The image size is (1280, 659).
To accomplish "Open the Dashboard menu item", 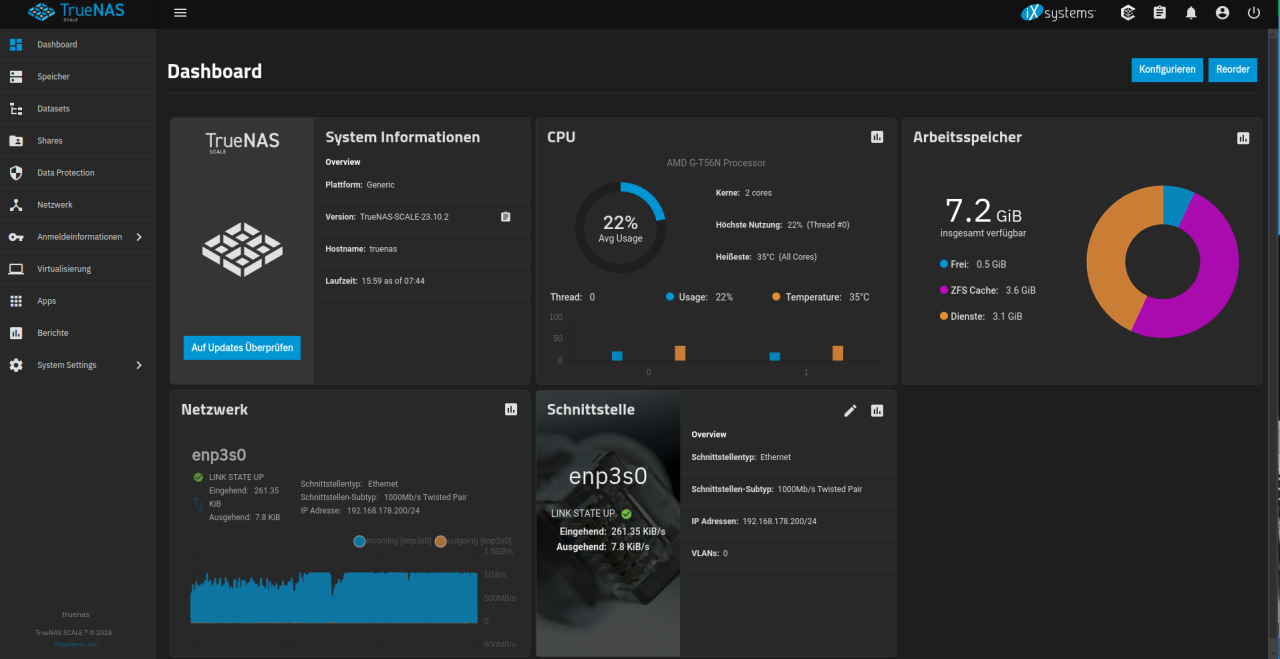I will tap(78, 45).
